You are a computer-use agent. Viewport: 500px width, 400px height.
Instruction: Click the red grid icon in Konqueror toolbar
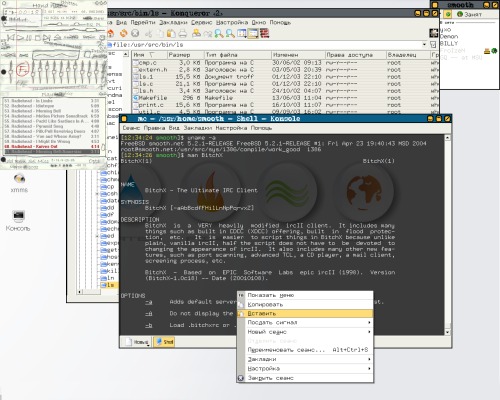[x=265, y=33]
